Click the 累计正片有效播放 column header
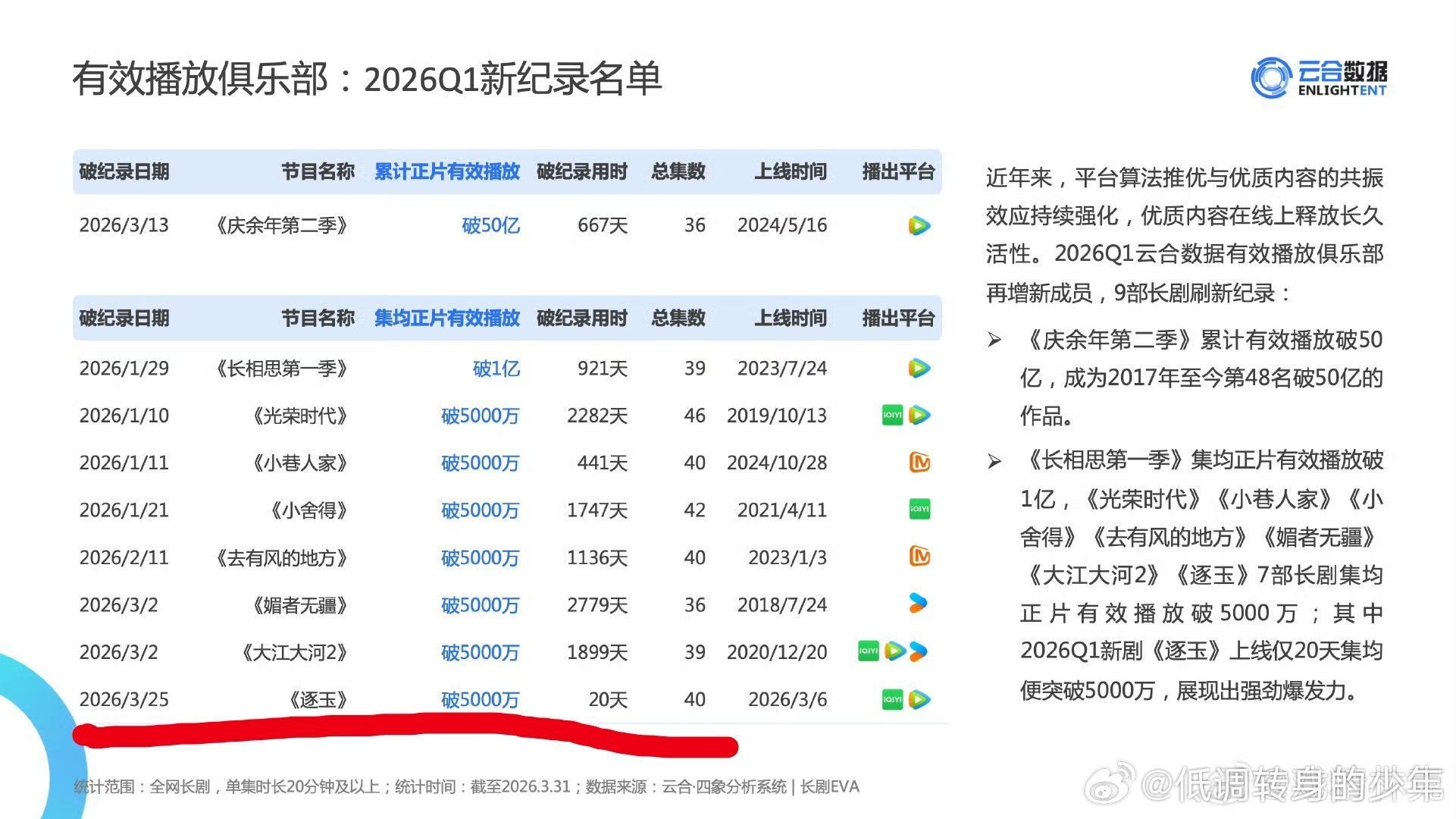1456x819 pixels. pos(446,171)
